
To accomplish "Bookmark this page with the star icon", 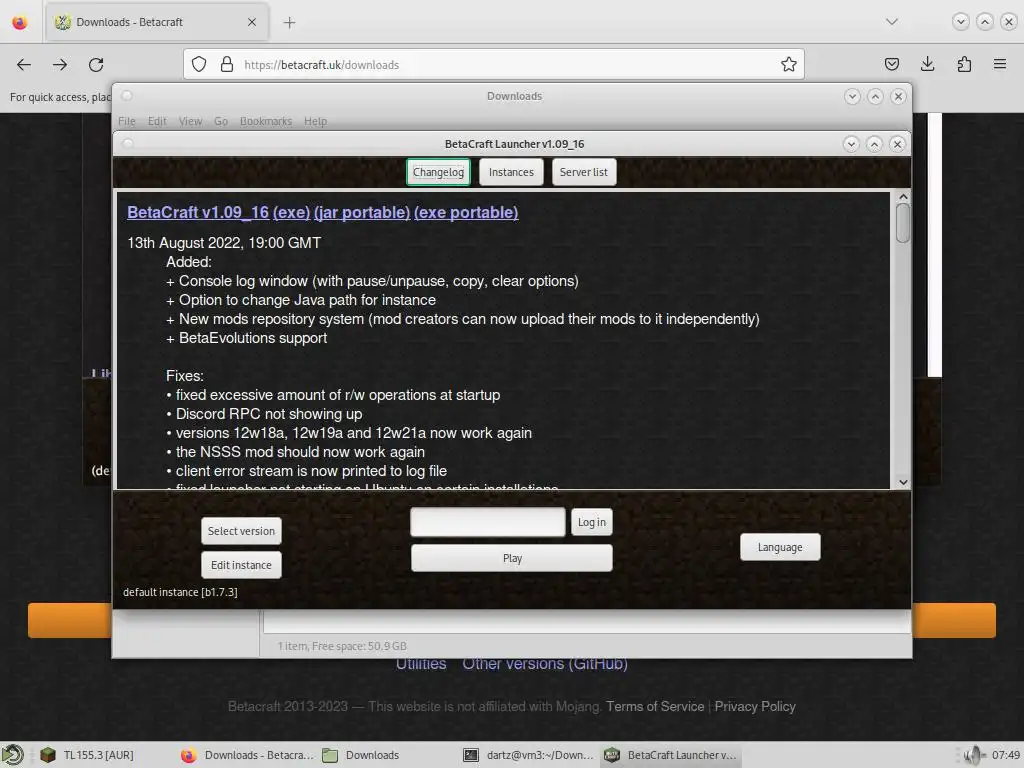I will (788, 64).
